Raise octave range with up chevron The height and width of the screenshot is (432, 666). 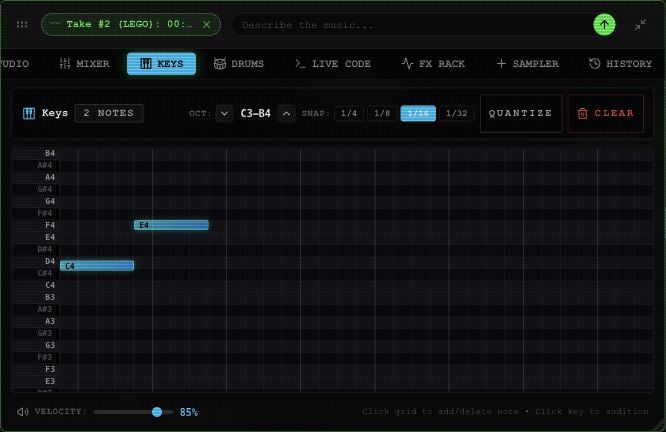point(286,113)
